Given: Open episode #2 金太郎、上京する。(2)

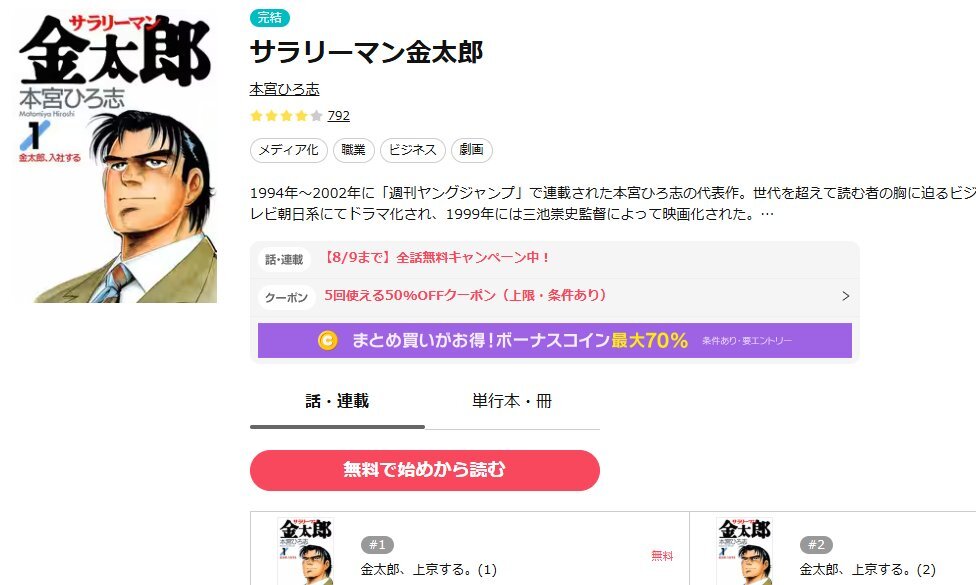Looking at the screenshot, I should coord(868,569).
